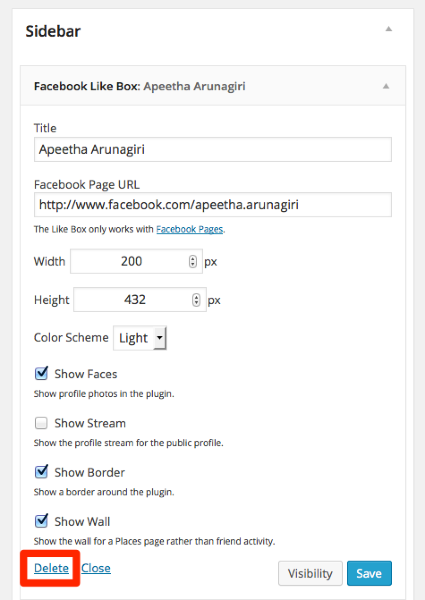425x600 pixels.
Task: Uncheck the Show Faces checkbox
Action: [41, 373]
